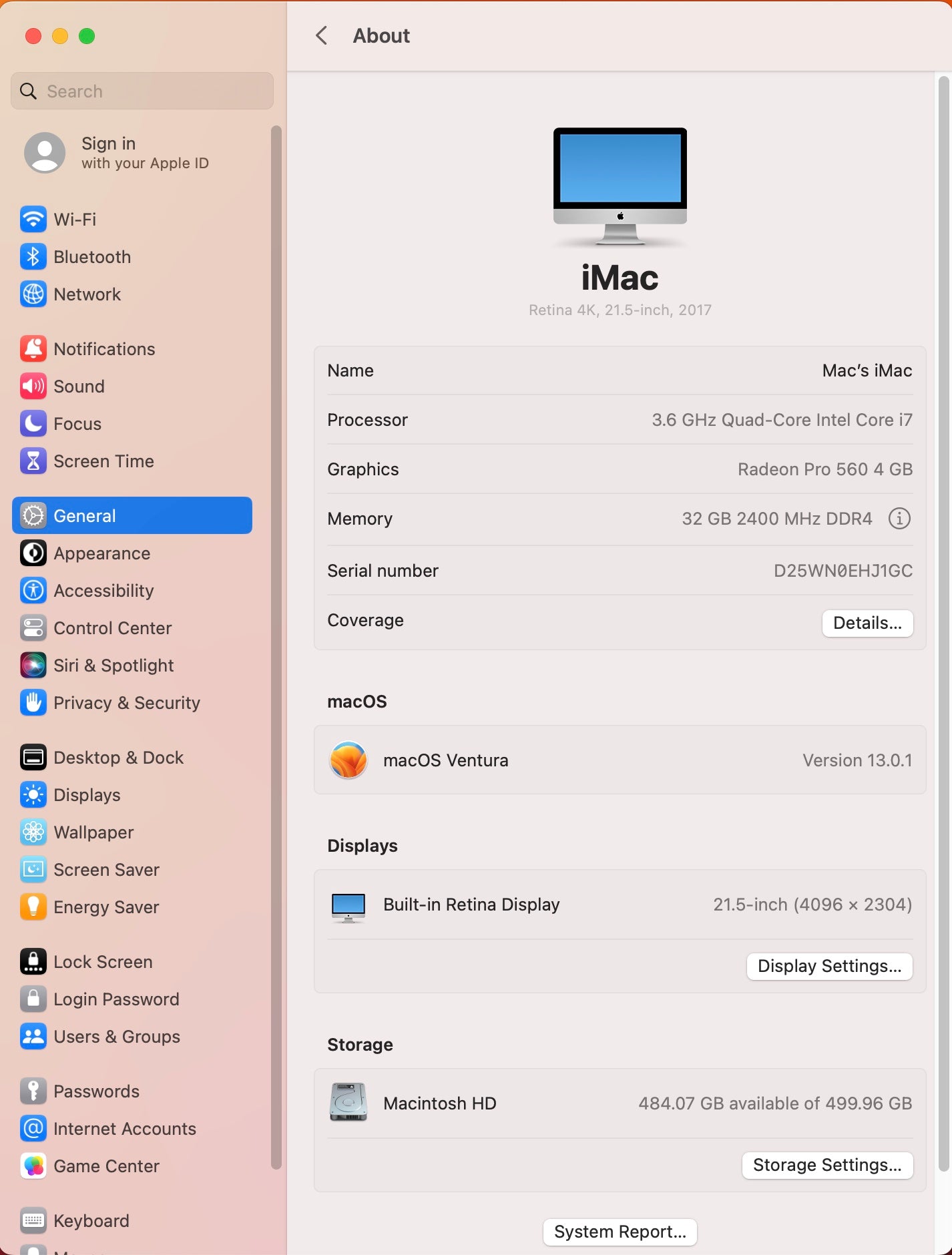
Task: Open the Screen Time hourglass icon
Action: [x=33, y=461]
